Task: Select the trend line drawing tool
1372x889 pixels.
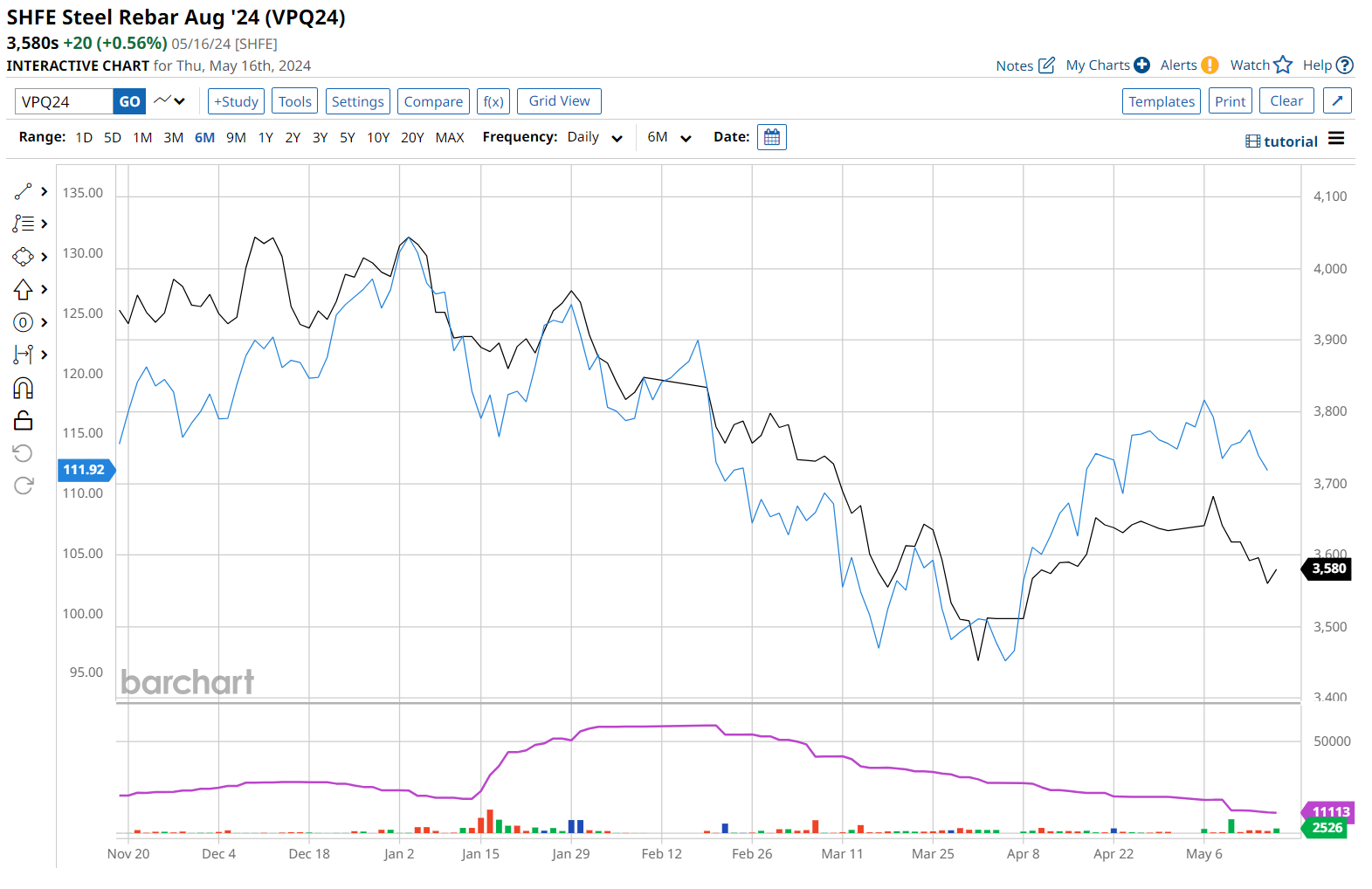Action: [24, 191]
